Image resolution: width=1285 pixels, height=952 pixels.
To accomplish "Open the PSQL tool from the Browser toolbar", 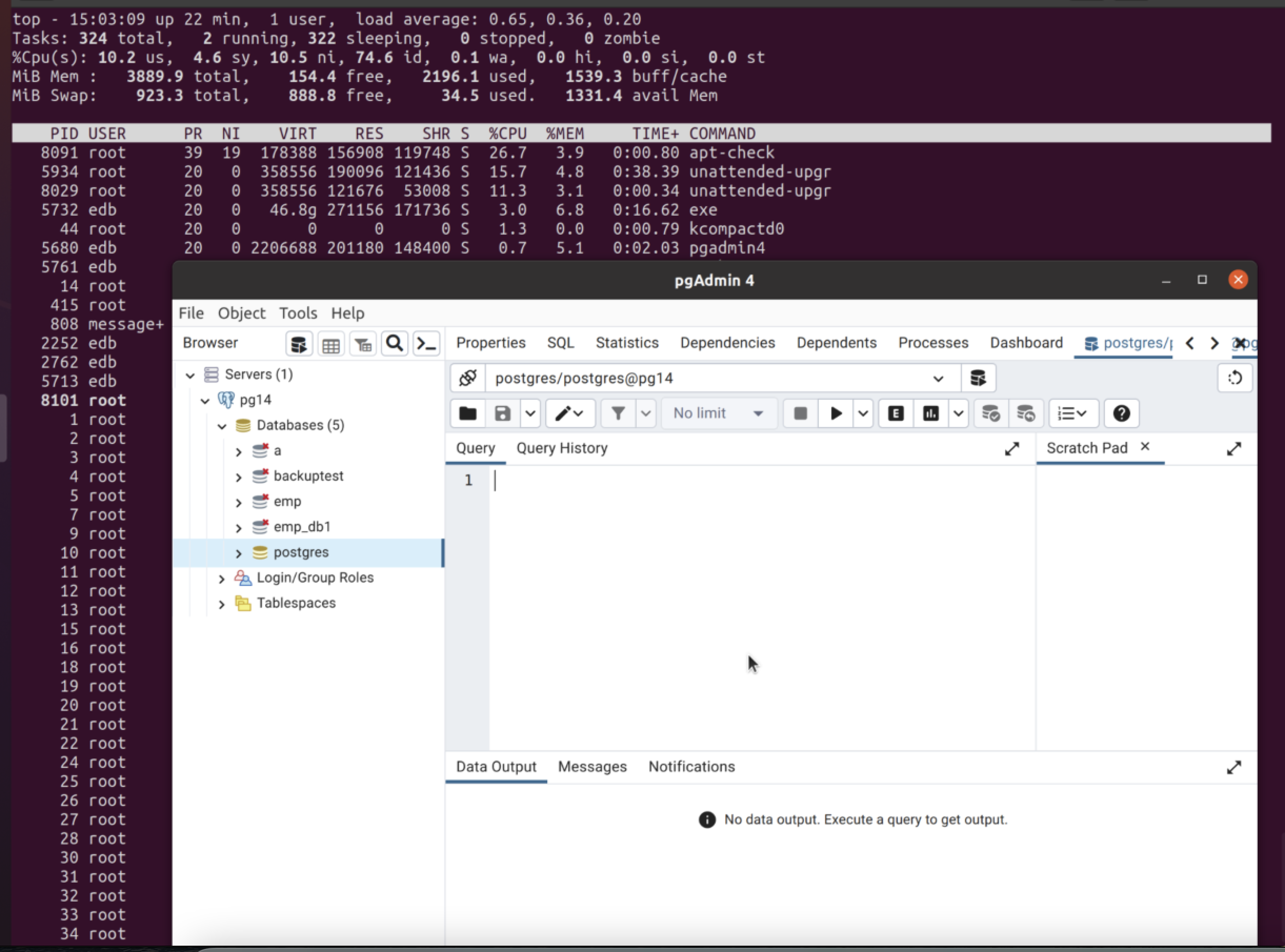I will pos(426,343).
